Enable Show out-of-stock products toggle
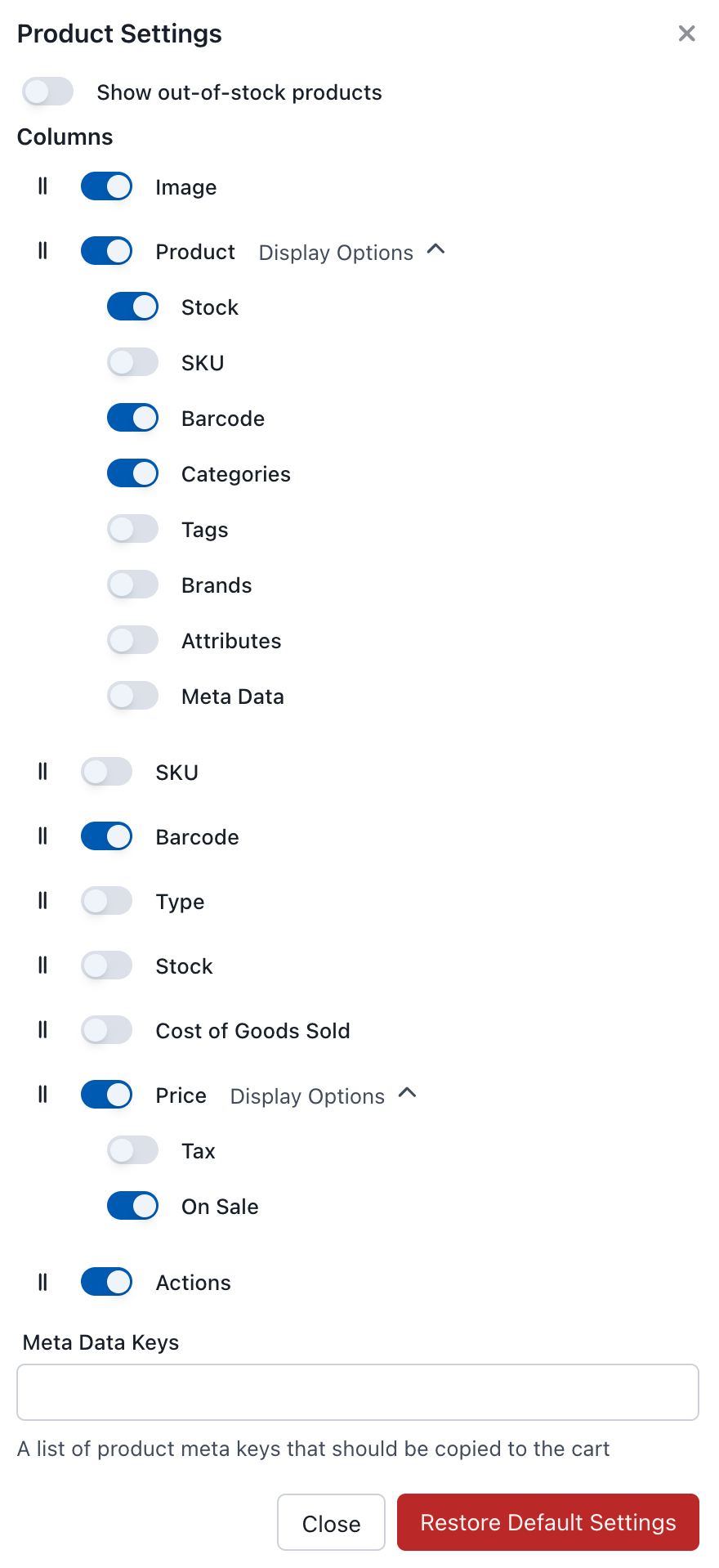The width and height of the screenshot is (719, 1568). (48, 92)
